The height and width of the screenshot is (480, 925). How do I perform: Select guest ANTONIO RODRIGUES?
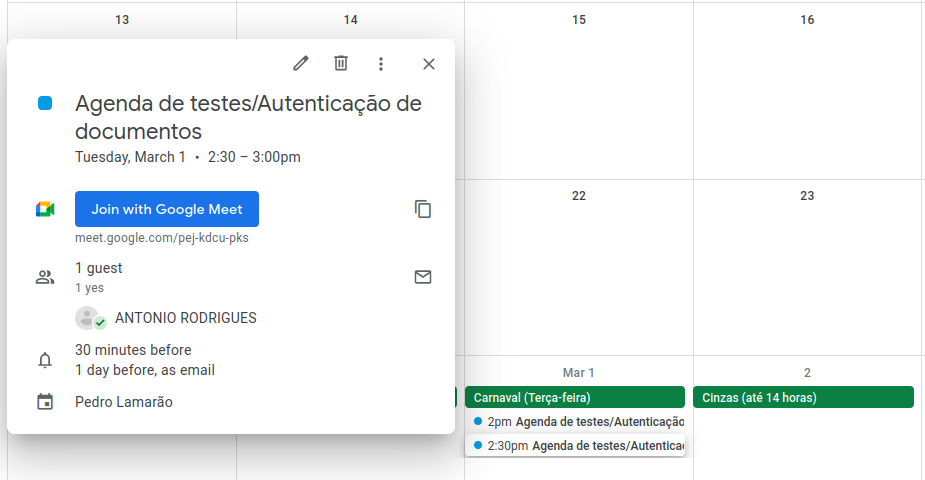[185, 318]
